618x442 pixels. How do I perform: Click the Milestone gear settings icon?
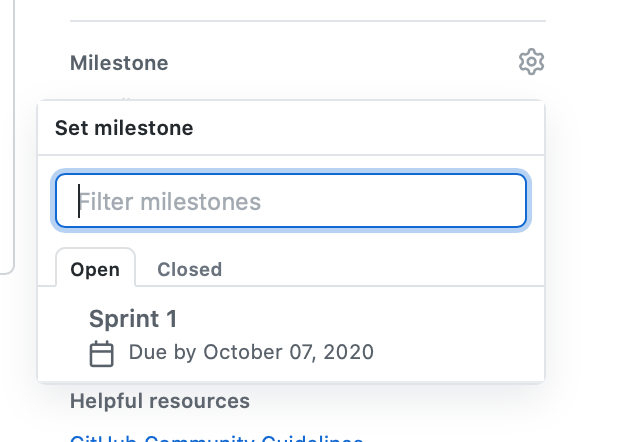(531, 62)
